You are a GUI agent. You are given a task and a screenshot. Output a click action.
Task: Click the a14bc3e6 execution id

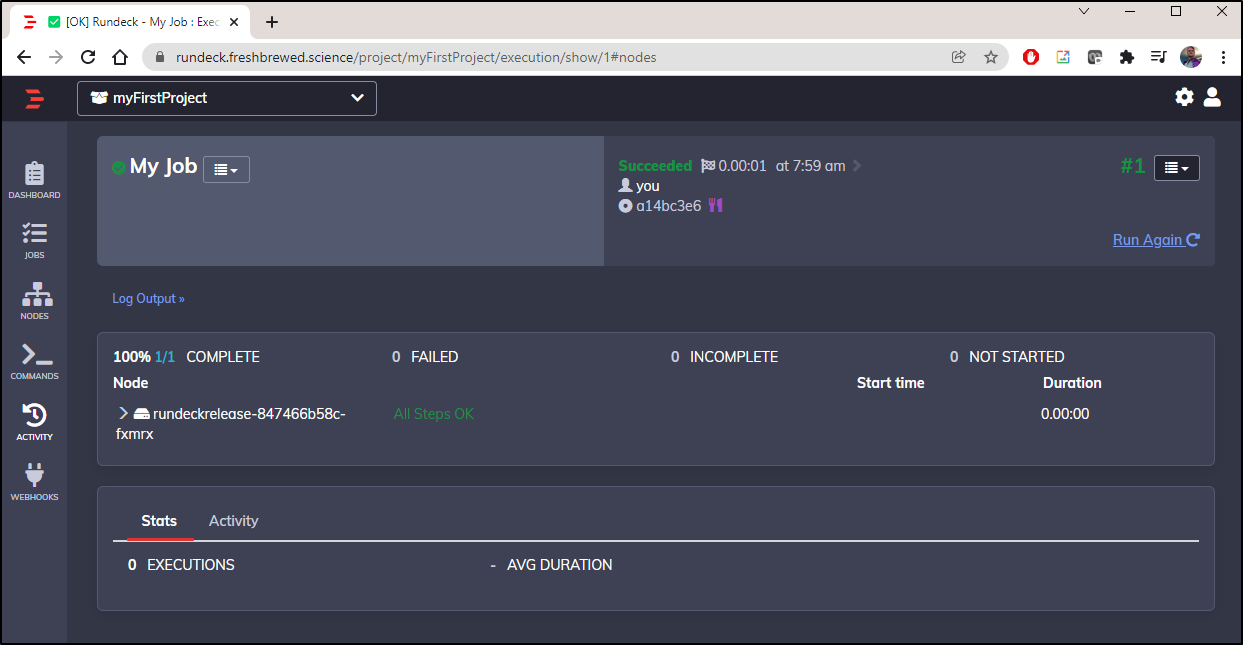pyautogui.click(x=669, y=206)
